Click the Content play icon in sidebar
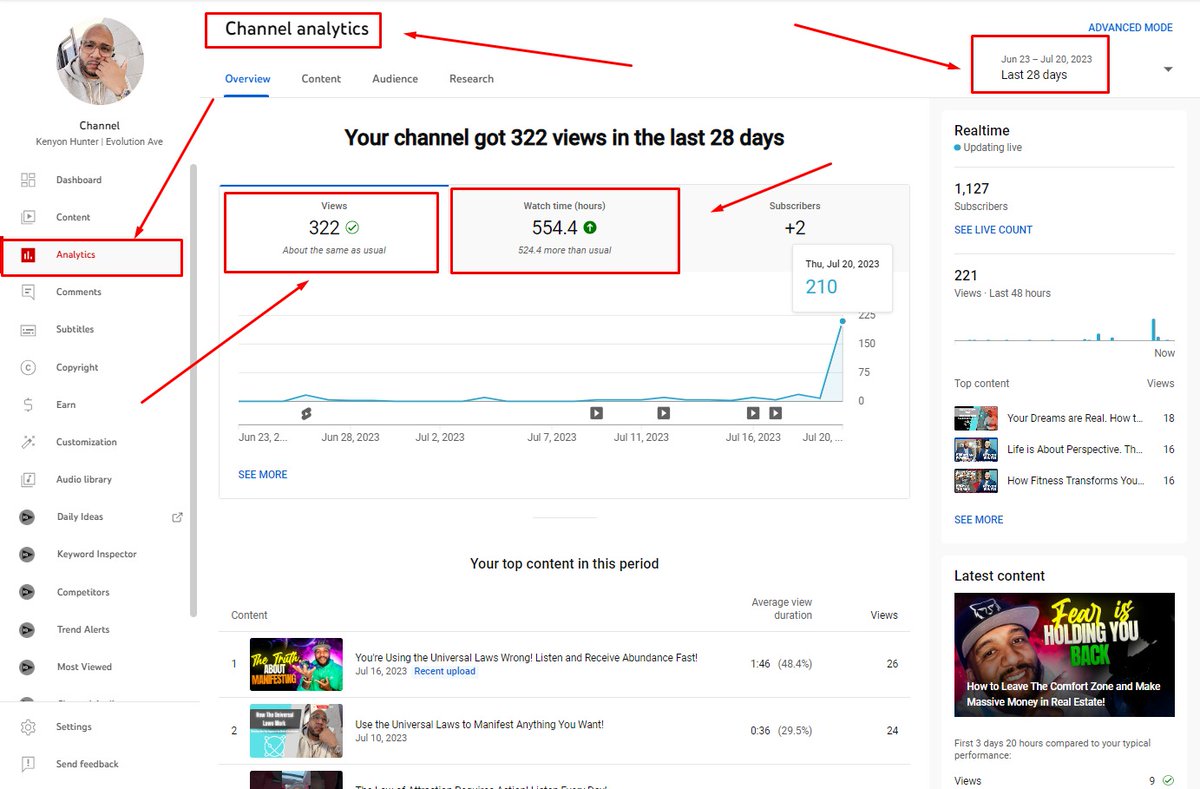The width and height of the screenshot is (1200, 789). coord(28,217)
